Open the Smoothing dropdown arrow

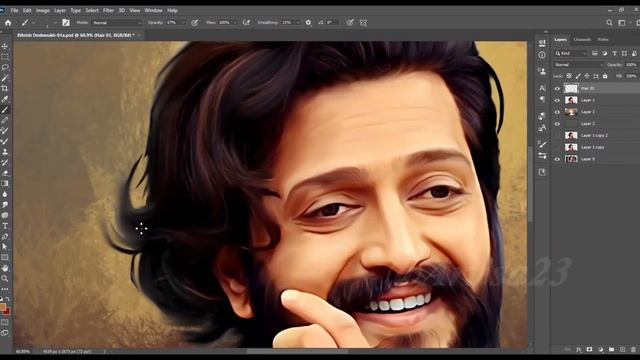tap(298, 23)
